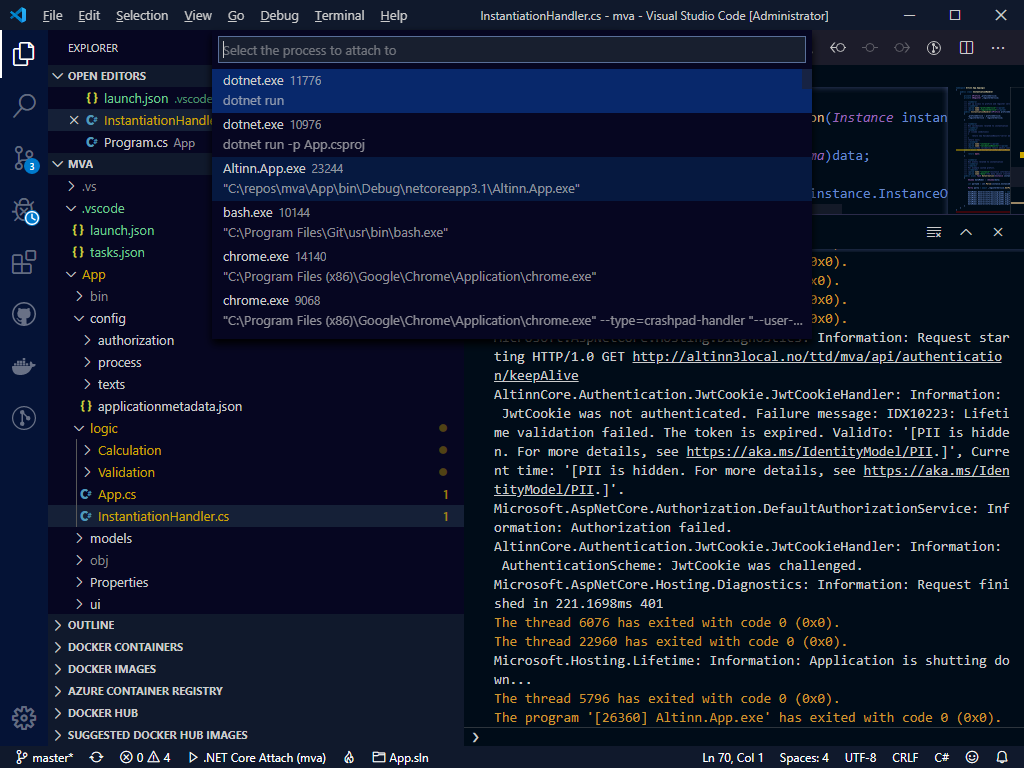This screenshot has height=768, width=1024.
Task: Open the Manage gear menu
Action: pos(24,717)
